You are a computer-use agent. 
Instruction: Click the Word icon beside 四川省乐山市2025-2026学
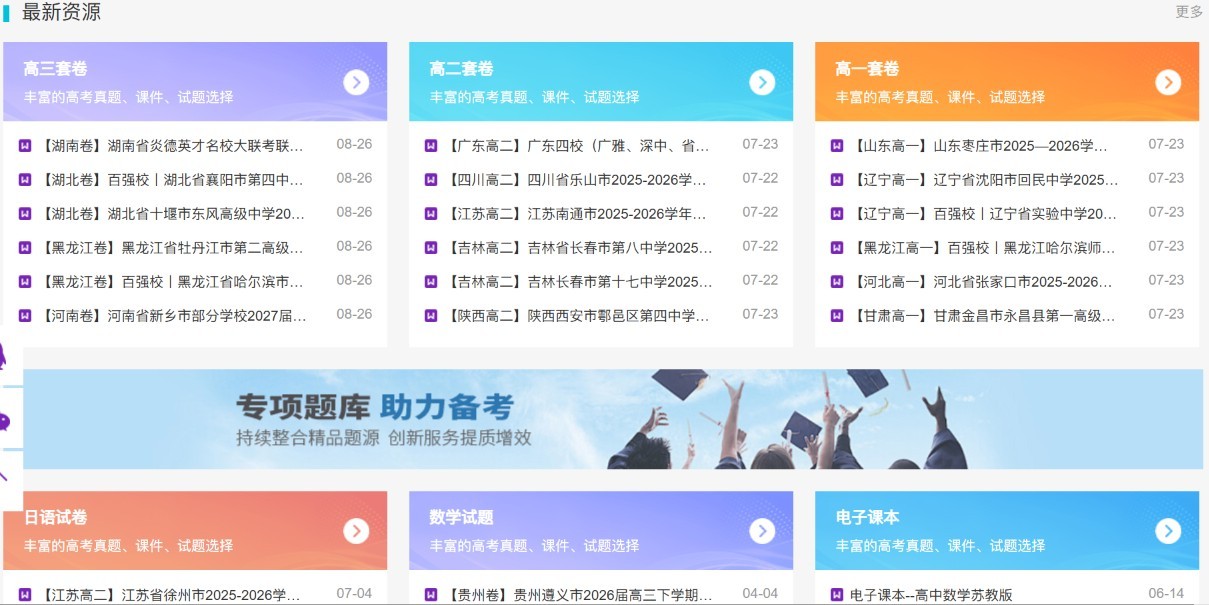[x=431, y=180]
